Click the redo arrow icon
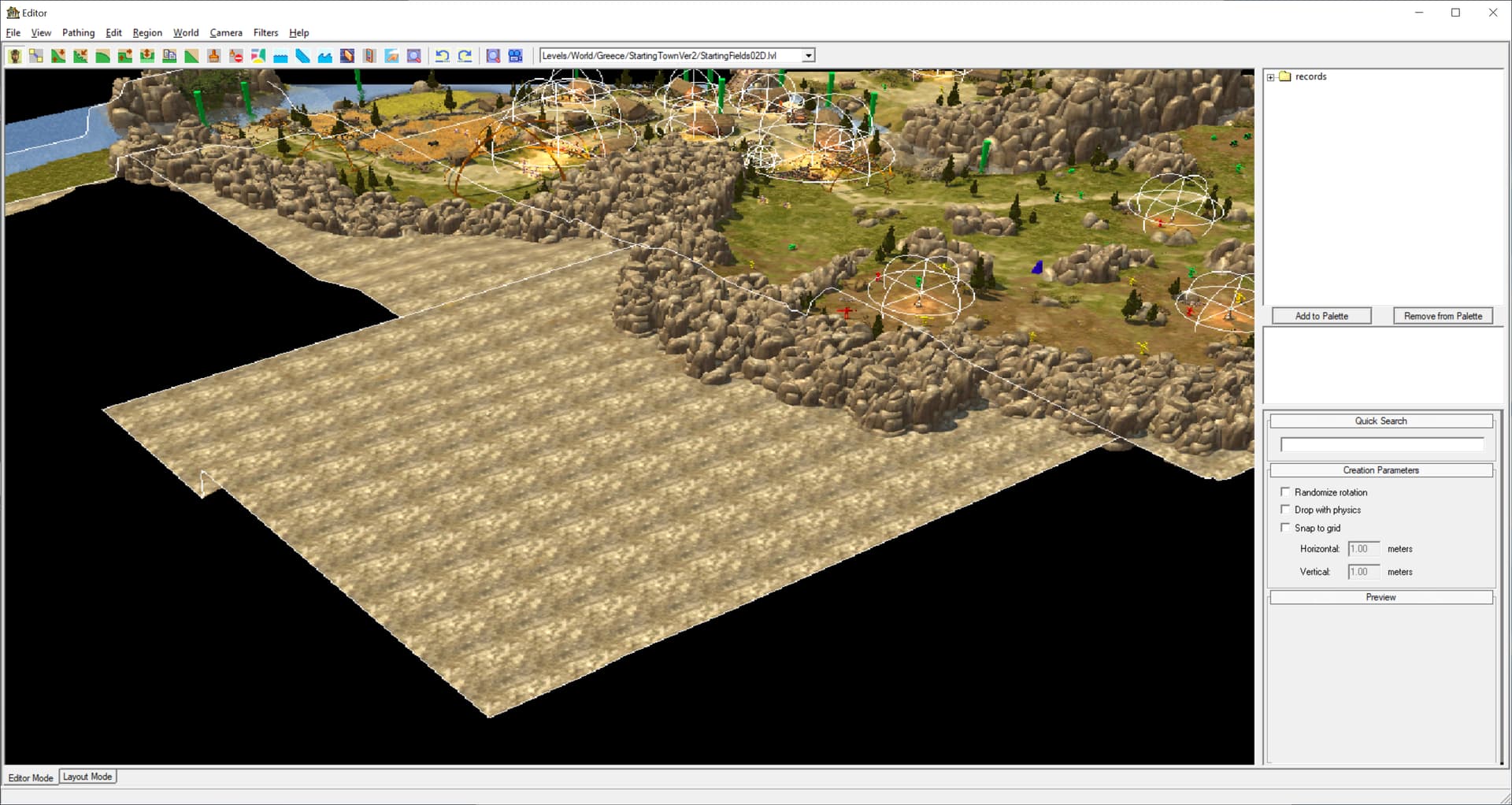Image resolution: width=1512 pixels, height=805 pixels. point(465,56)
